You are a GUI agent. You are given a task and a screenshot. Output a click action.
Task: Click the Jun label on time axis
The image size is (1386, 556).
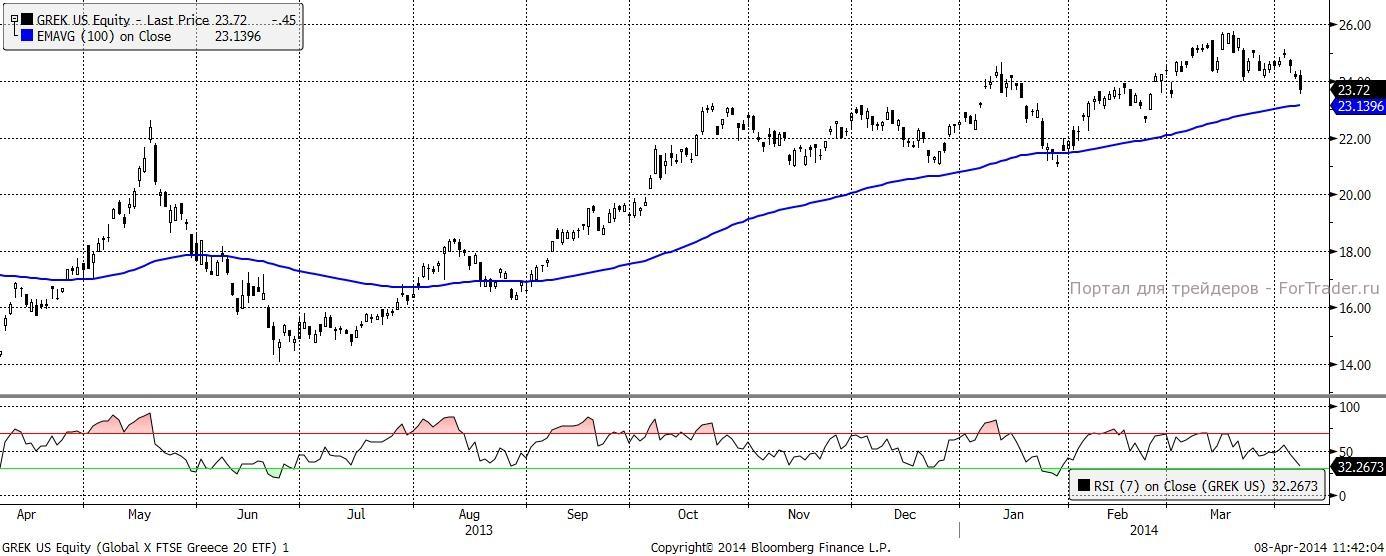click(x=247, y=515)
